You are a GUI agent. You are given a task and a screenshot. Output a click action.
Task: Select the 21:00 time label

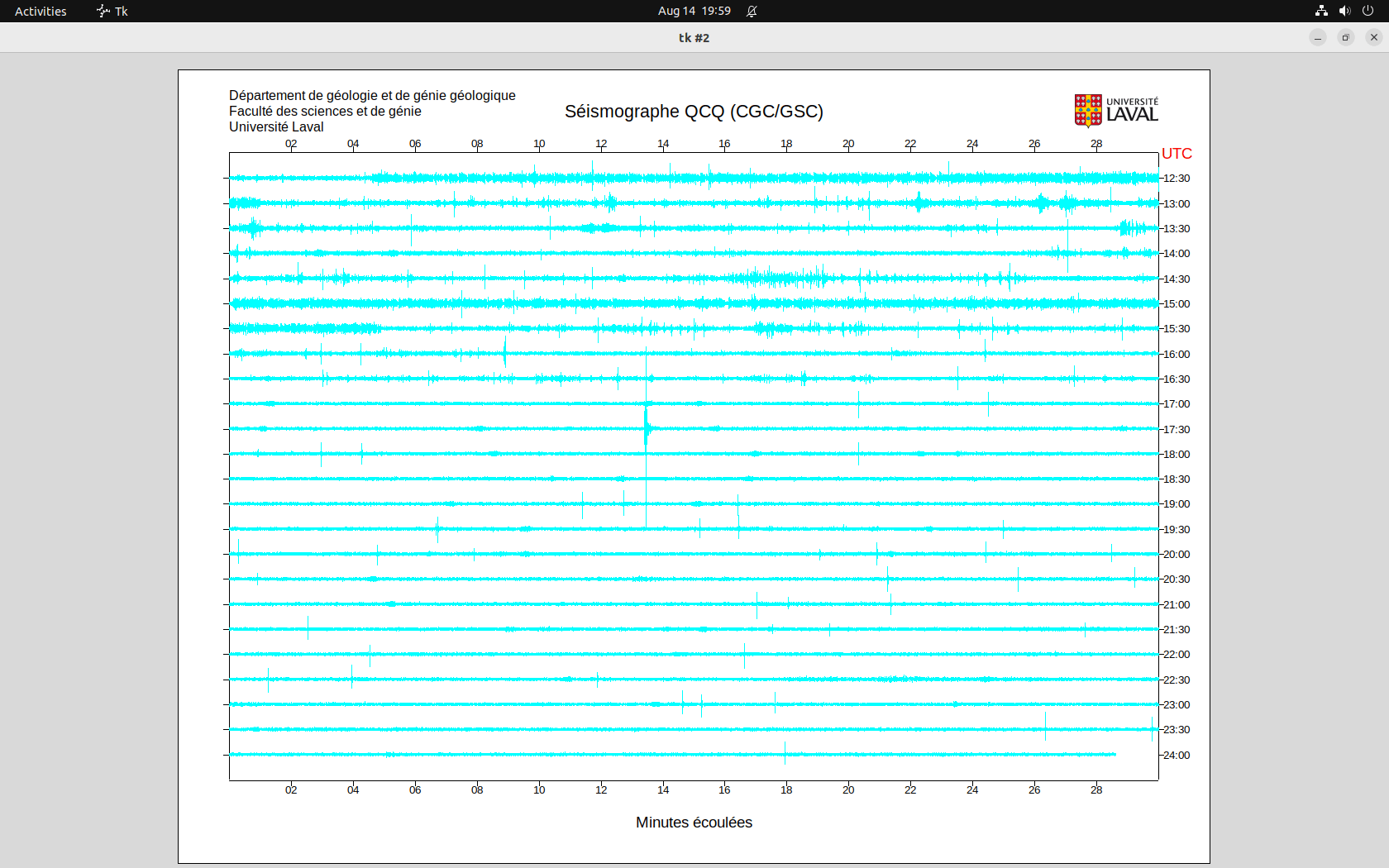pyautogui.click(x=1177, y=604)
